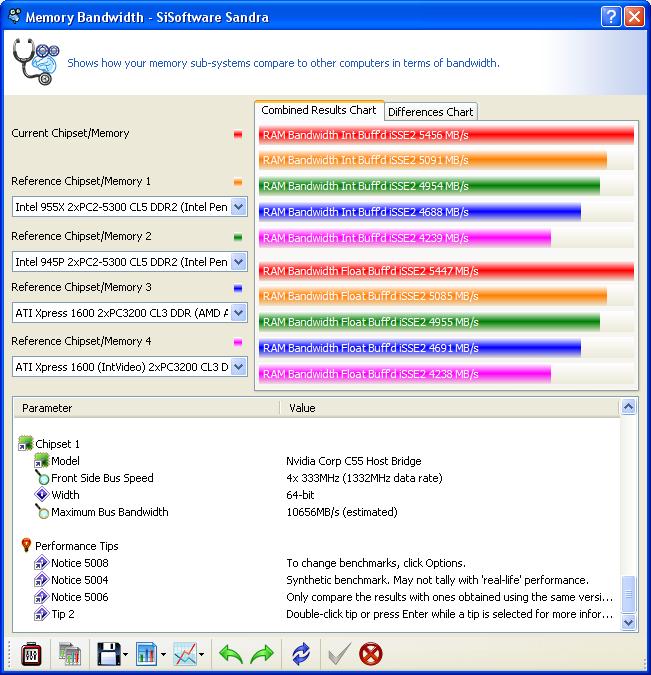Click the 'Synthetic benchmark' notice text

click(437, 580)
